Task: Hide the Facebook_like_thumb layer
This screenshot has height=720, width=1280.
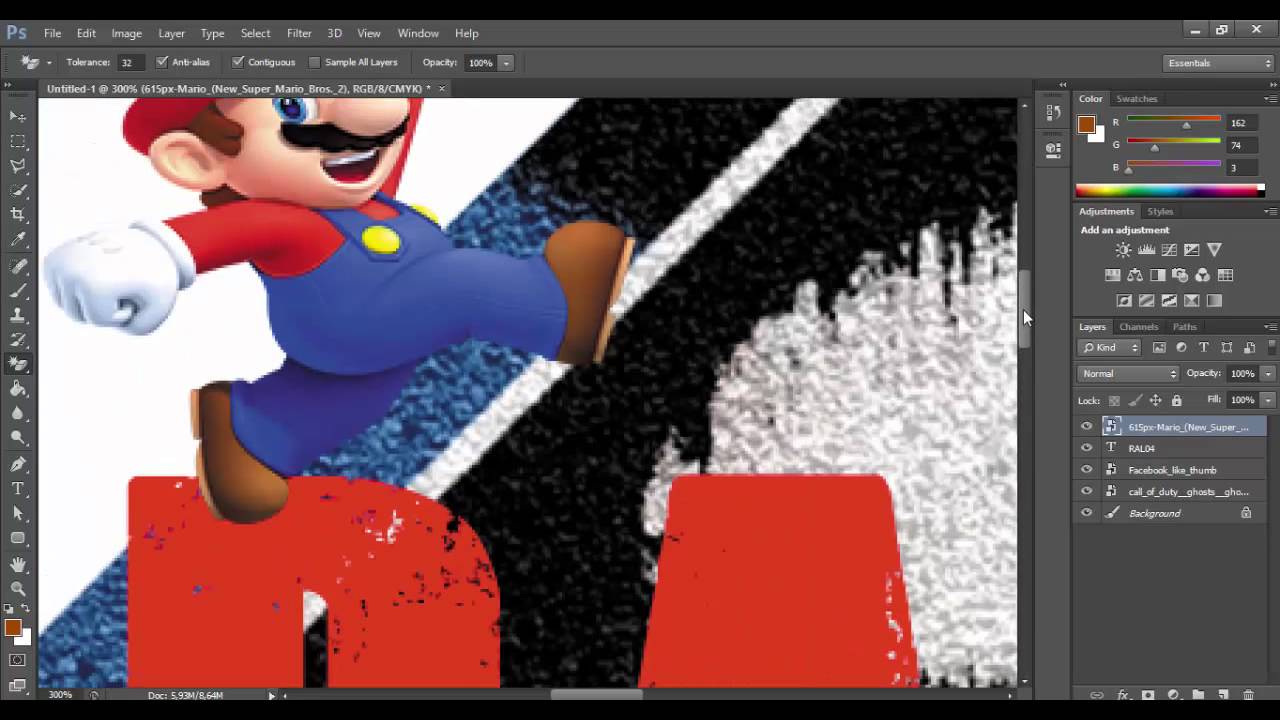Action: click(x=1087, y=470)
